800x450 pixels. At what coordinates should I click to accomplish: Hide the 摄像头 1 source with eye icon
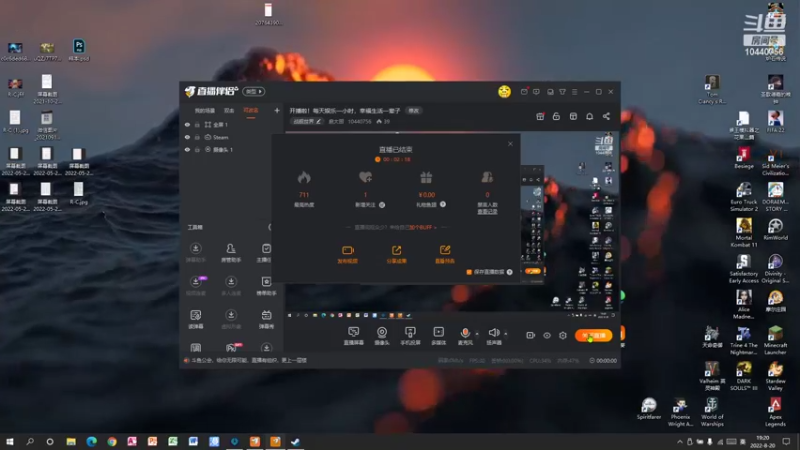tap(187, 149)
